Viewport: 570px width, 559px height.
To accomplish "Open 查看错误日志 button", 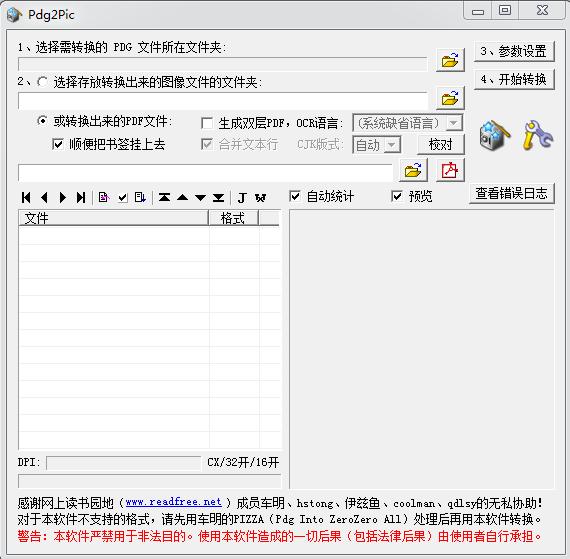I will click(511, 193).
